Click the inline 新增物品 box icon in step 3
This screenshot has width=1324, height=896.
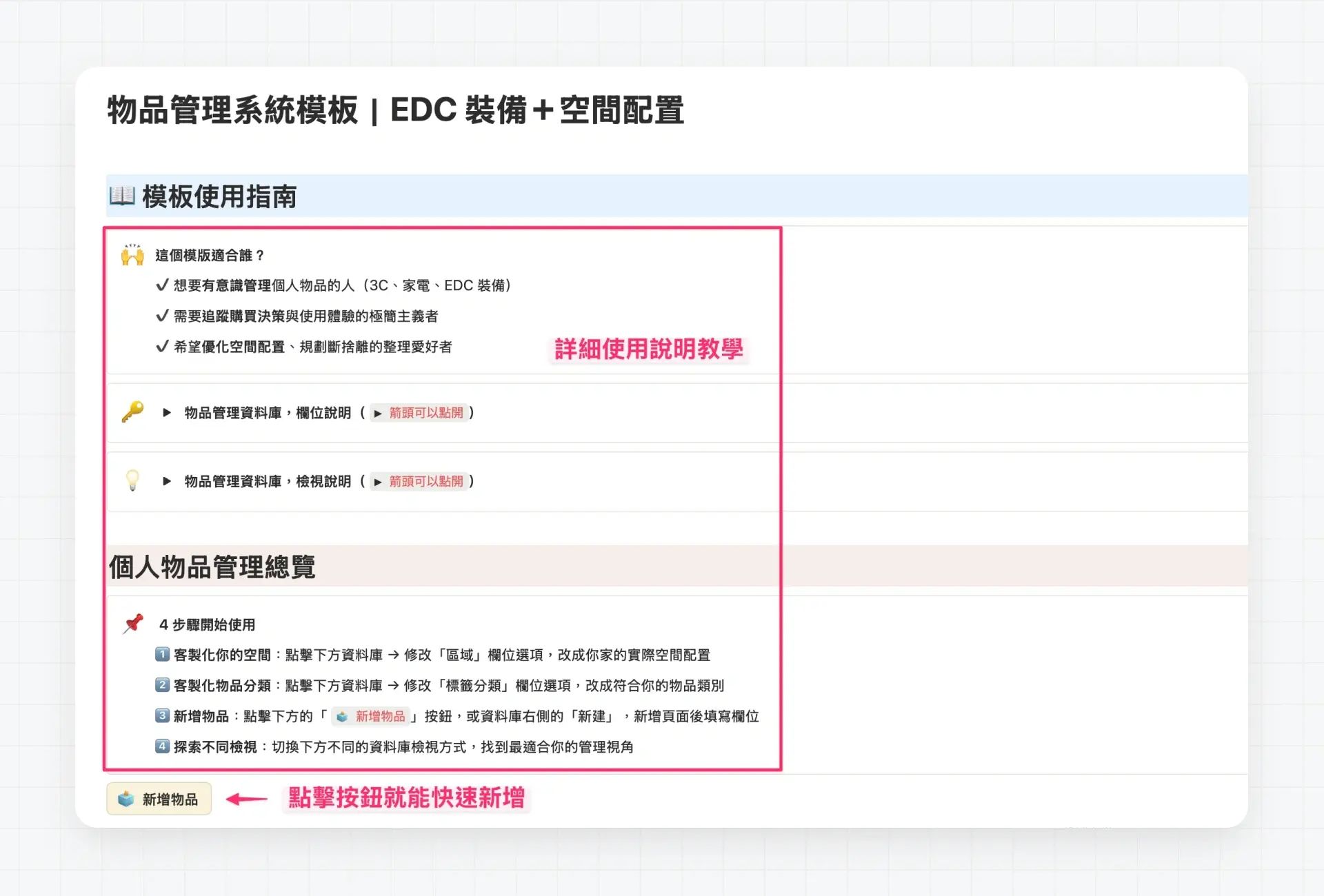pyautogui.click(x=342, y=716)
